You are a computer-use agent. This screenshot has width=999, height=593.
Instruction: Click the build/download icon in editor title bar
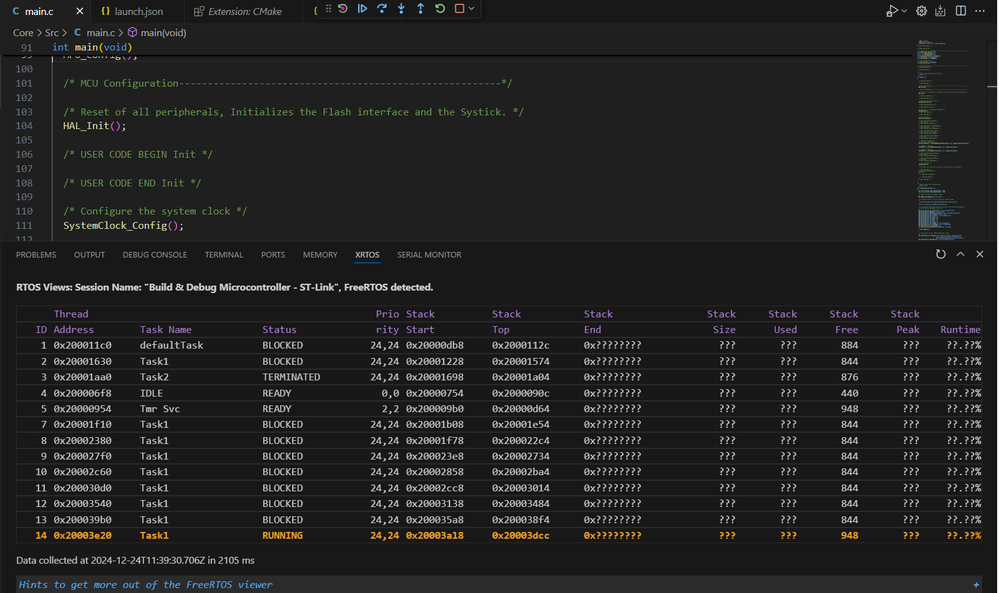point(940,11)
